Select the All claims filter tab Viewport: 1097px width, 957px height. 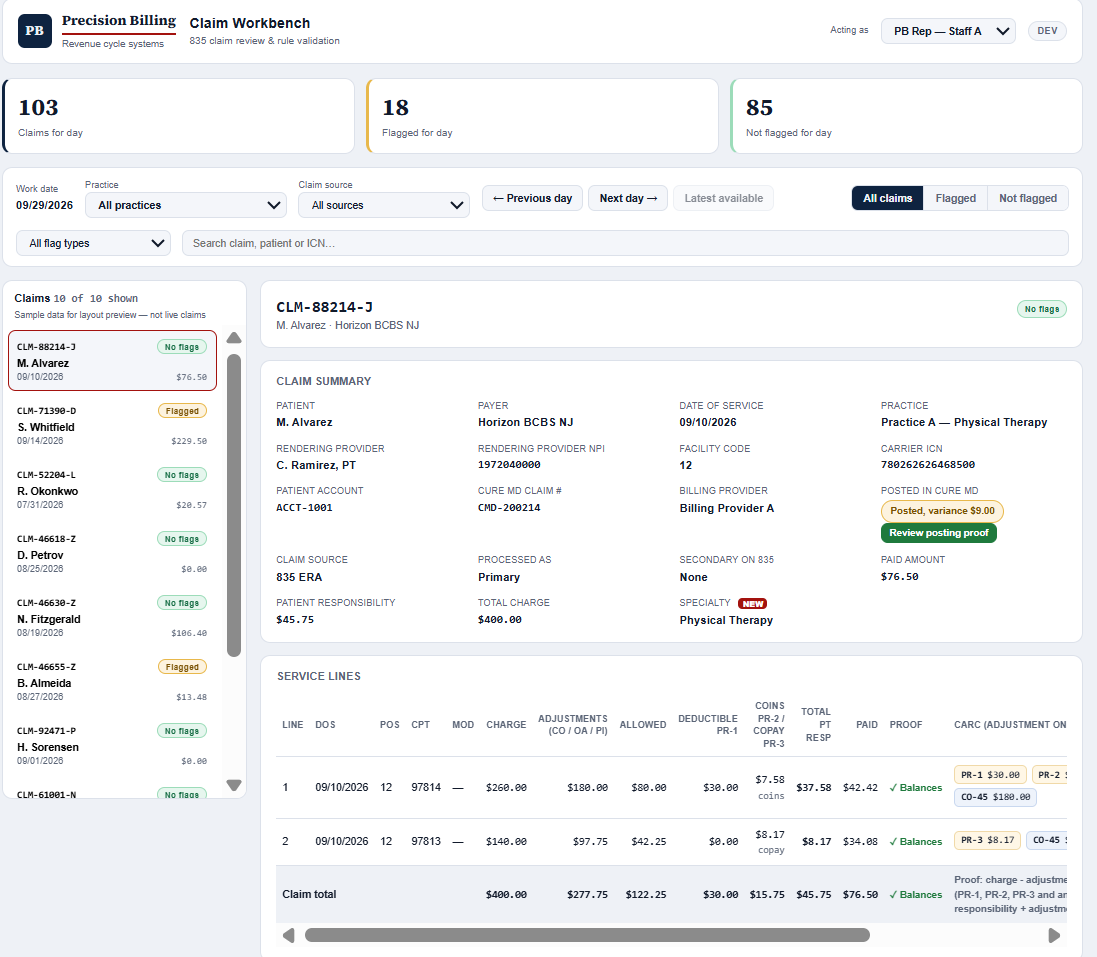pos(887,198)
